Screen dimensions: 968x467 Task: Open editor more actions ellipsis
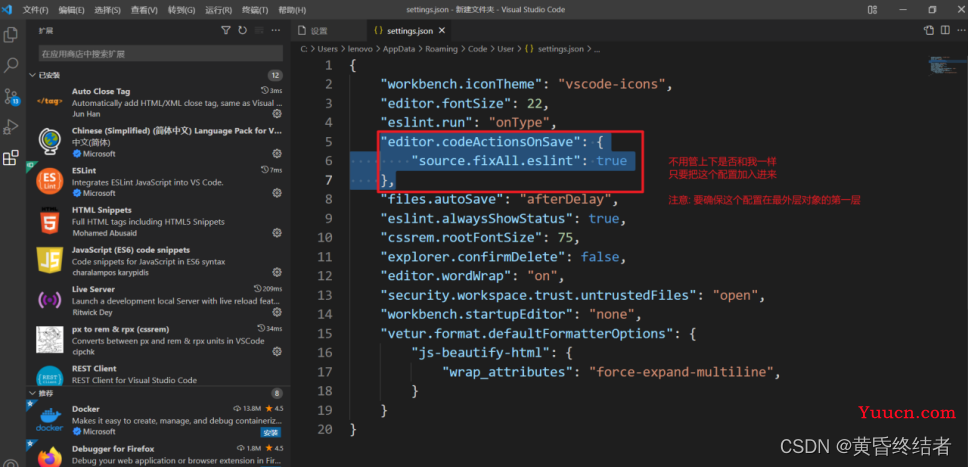pyautogui.click(x=959, y=30)
